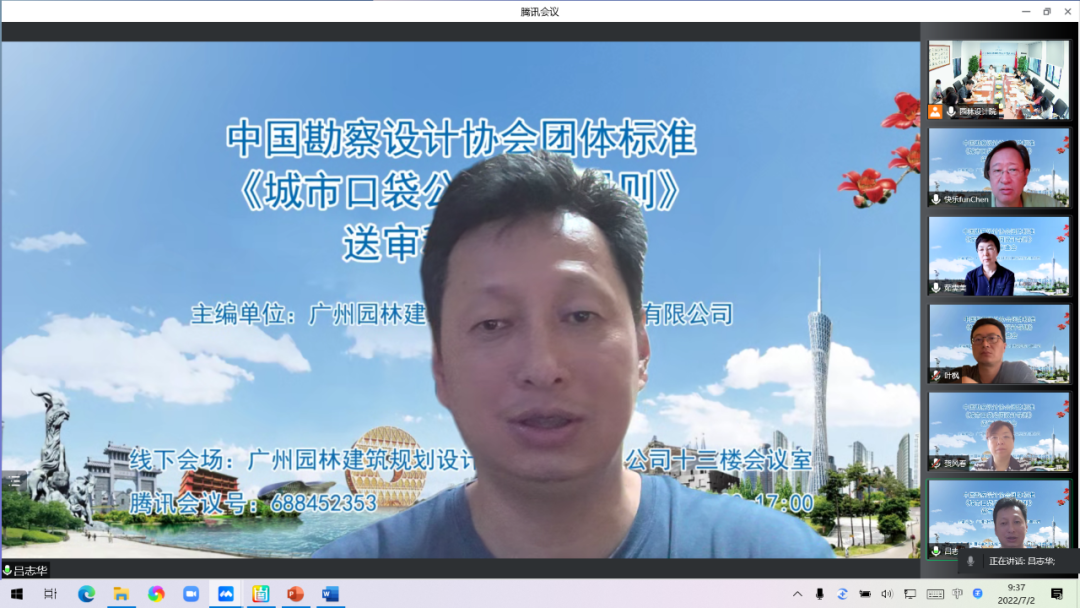Viewport: 1080px width, 608px height.
Task: Open the Zoom app from the taskbar
Action: pos(191,594)
